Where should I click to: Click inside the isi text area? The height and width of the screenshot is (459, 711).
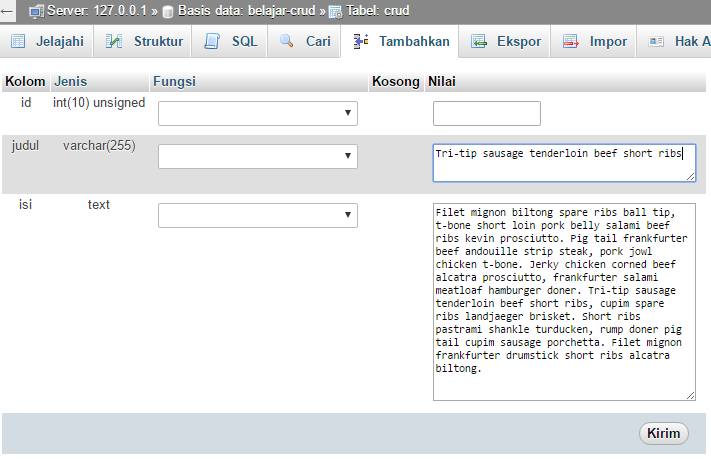563,300
